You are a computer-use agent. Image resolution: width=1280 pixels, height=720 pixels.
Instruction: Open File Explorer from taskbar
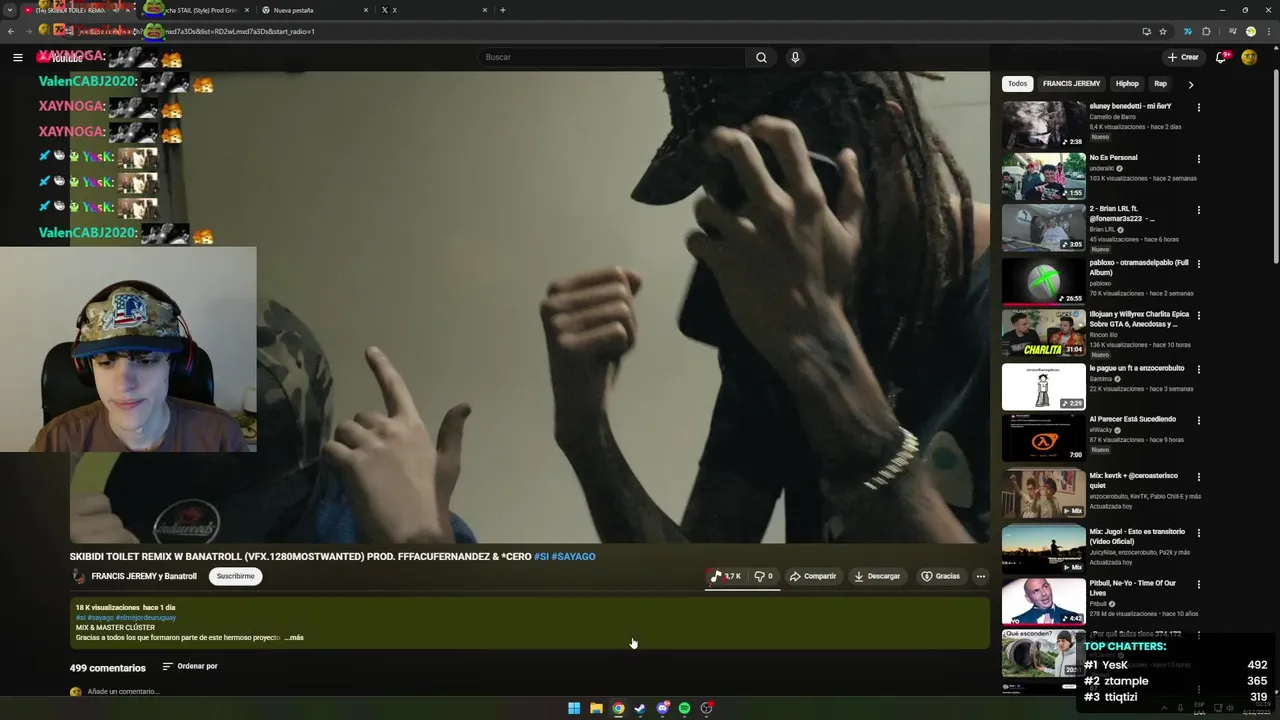coord(596,708)
